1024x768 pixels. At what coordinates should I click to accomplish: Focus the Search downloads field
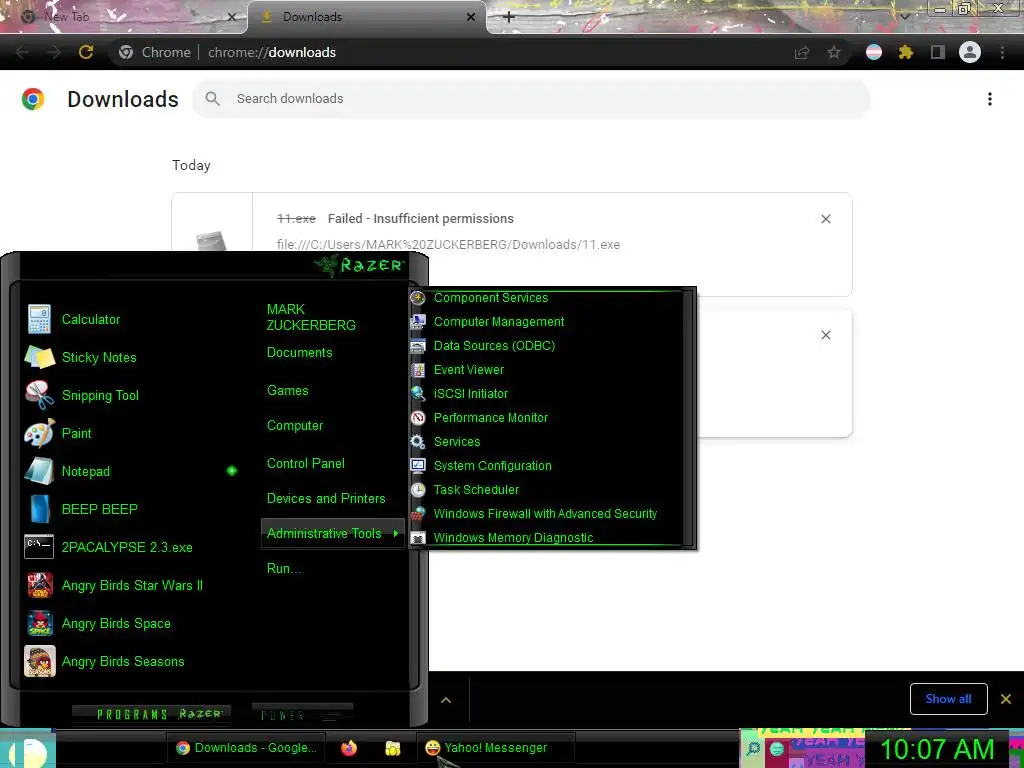click(531, 99)
